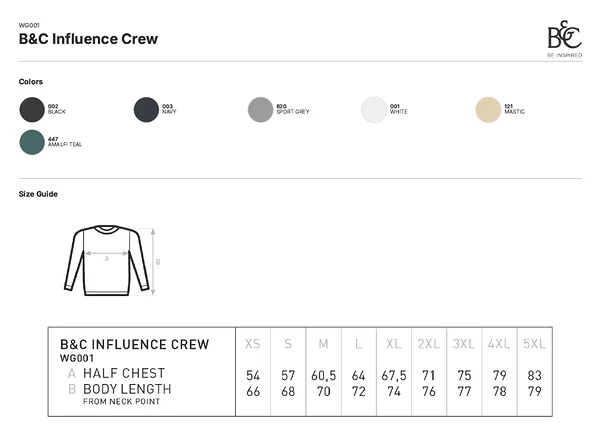Screen dimensions: 600x429
Task: Click the 2XL size column header
Action: [x=429, y=344]
